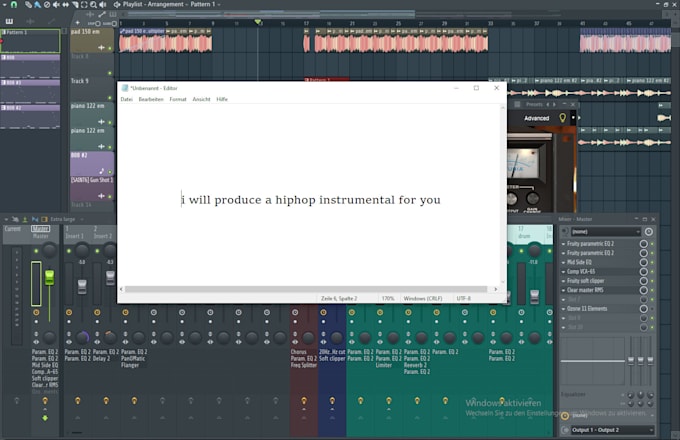Select the Slip tool in Playlist toolbar
The width and height of the screenshot is (680, 440).
[65, 4]
